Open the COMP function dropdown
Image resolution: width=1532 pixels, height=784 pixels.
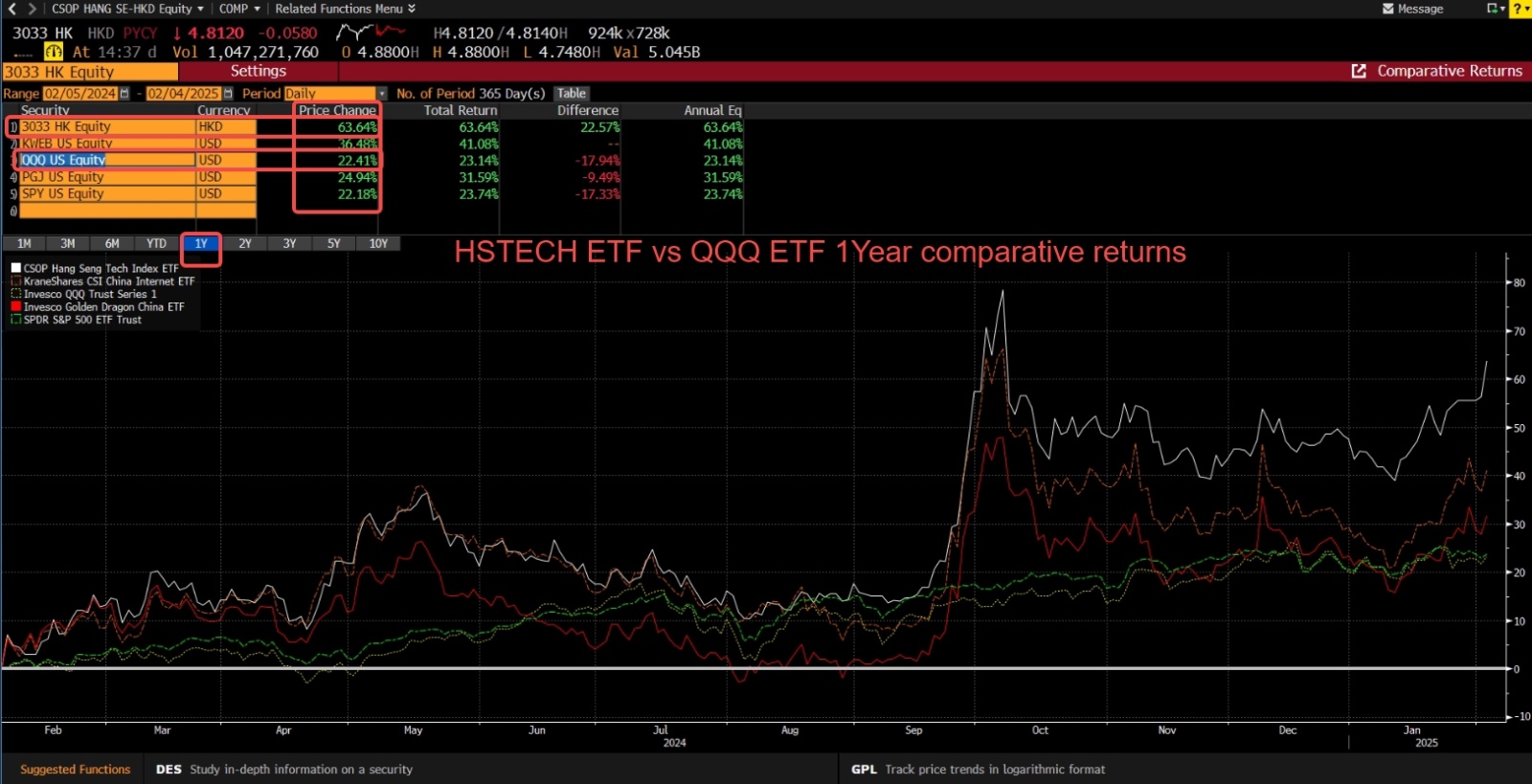pos(257,9)
